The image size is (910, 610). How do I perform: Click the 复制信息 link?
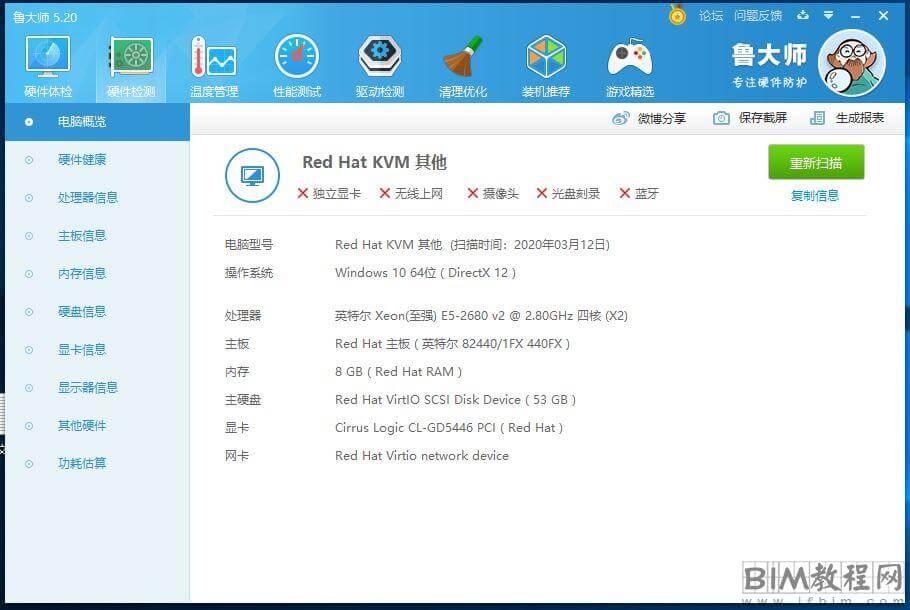[815, 196]
